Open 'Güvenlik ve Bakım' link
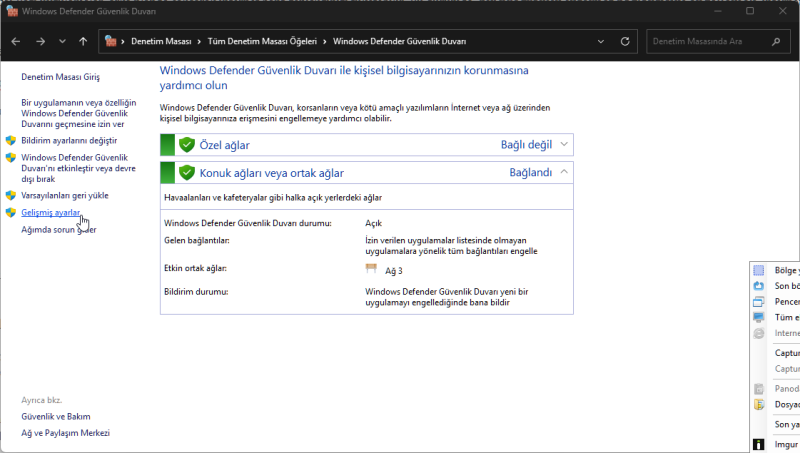 pos(56,417)
